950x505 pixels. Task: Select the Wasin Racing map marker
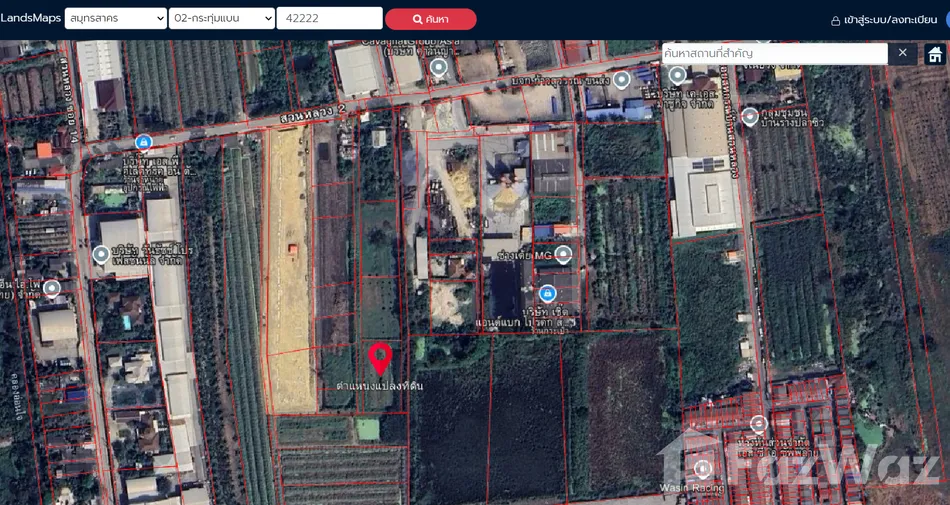tap(703, 468)
